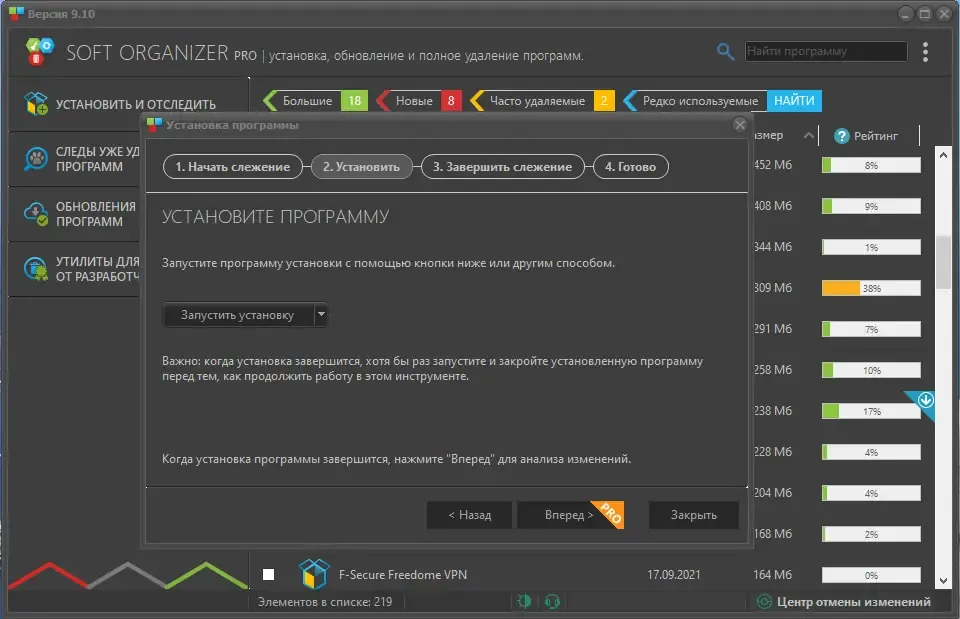Click the Back button in dialog
Image resolution: width=960 pixels, height=619 pixels.
tap(470, 515)
